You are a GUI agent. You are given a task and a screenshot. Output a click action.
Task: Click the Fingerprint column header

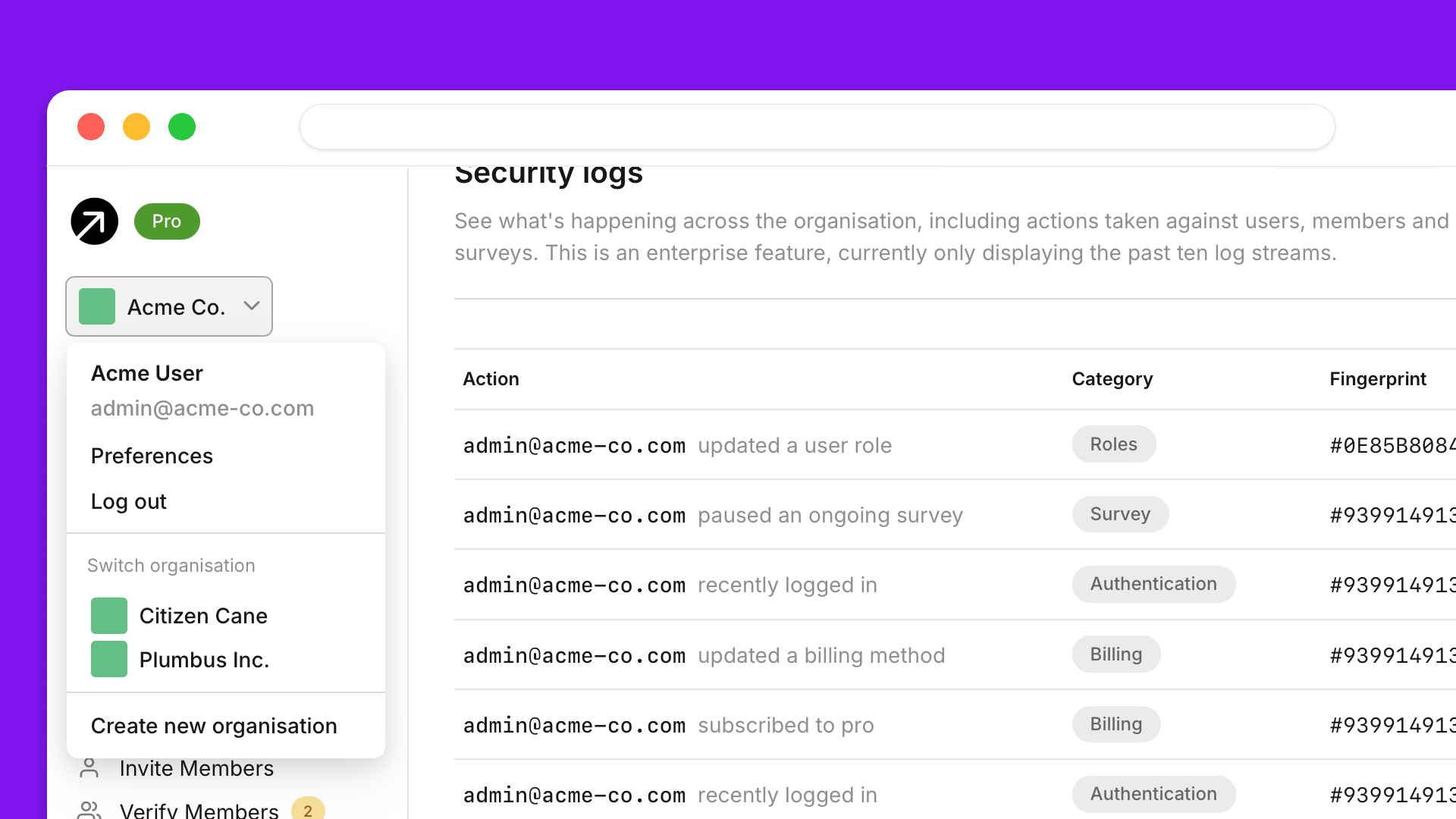coord(1377,379)
